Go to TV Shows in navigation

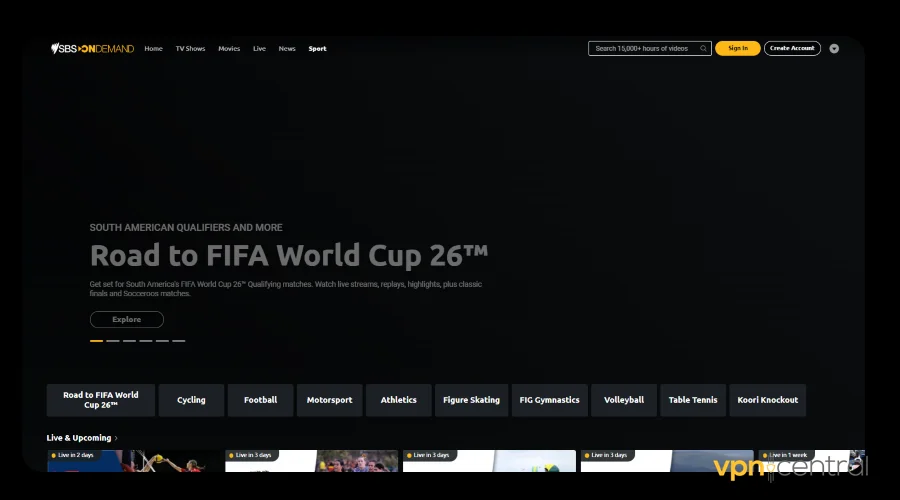[188, 48]
